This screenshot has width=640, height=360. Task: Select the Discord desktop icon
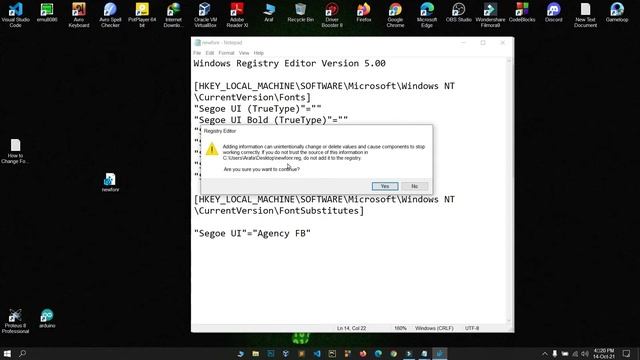553,12
